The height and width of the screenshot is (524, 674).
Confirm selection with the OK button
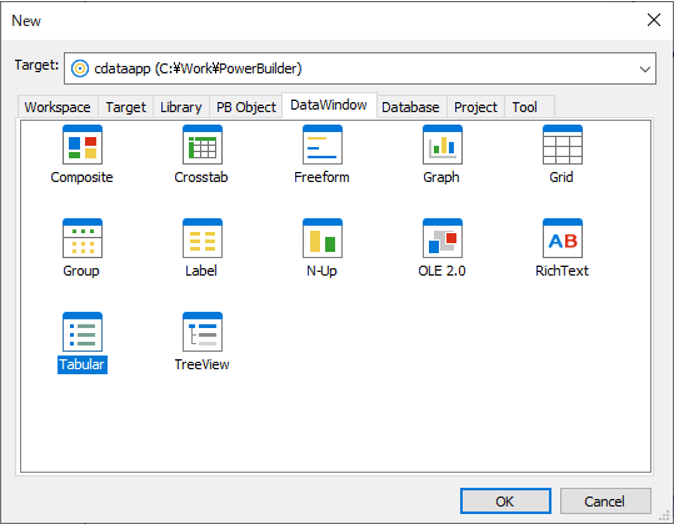pyautogui.click(x=505, y=501)
